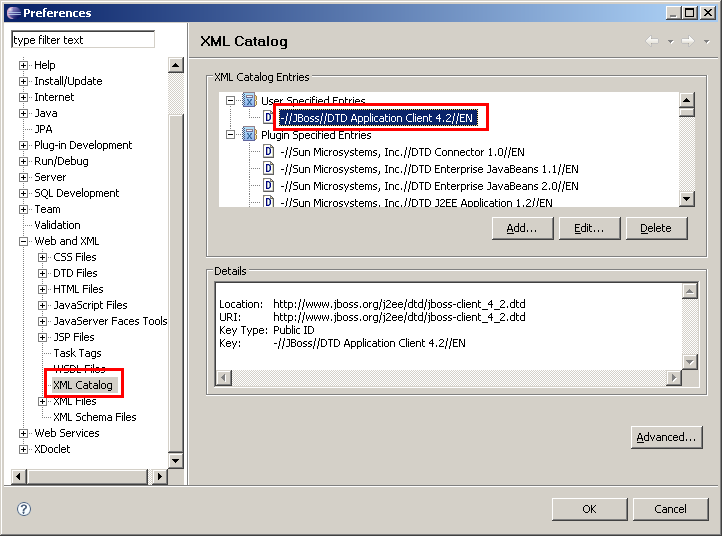The width and height of the screenshot is (722, 536).
Task: Select the Validation preference page
Action: pos(57,225)
